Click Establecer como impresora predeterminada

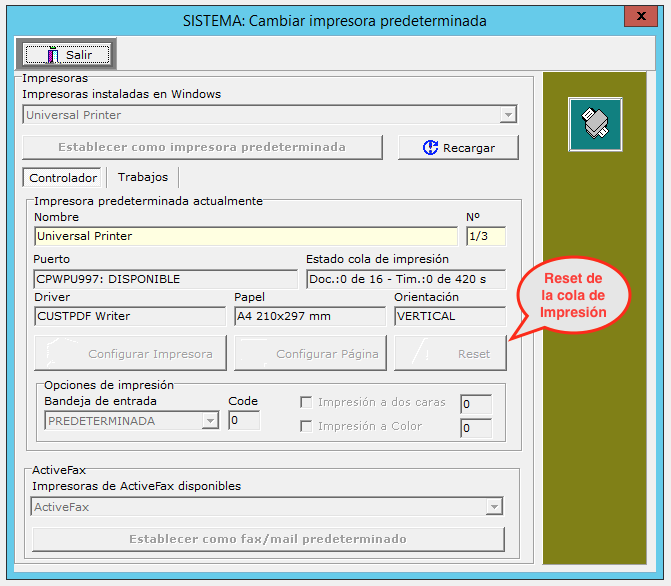point(202,147)
